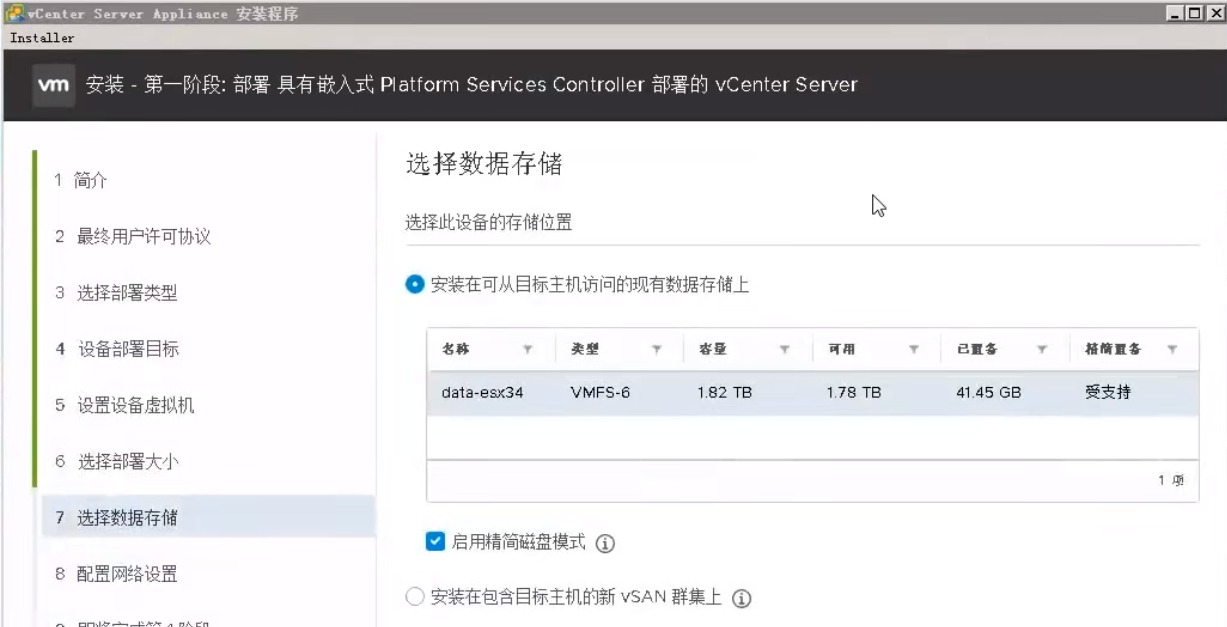Click the VMware vm logo in header
Image resolution: width=1227 pixels, height=627 pixels.
[x=54, y=86]
